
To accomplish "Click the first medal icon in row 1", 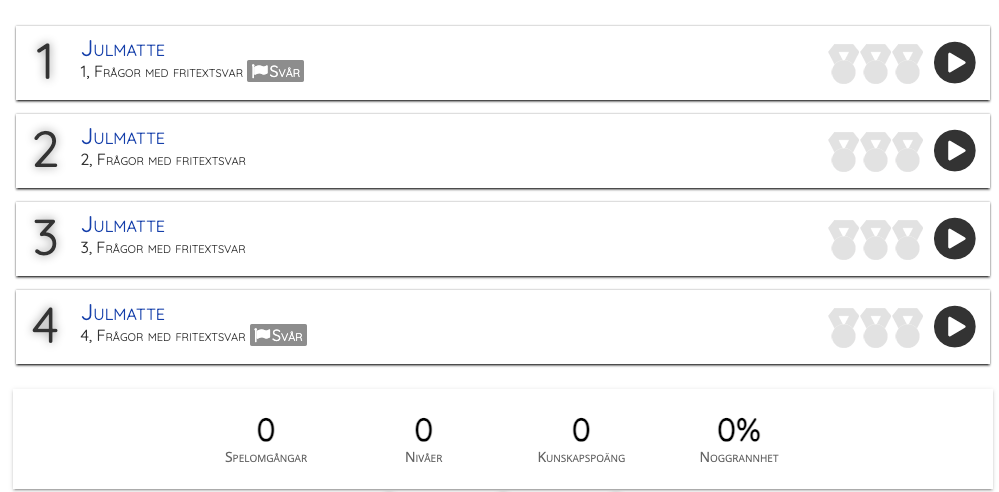I will tap(843, 64).
